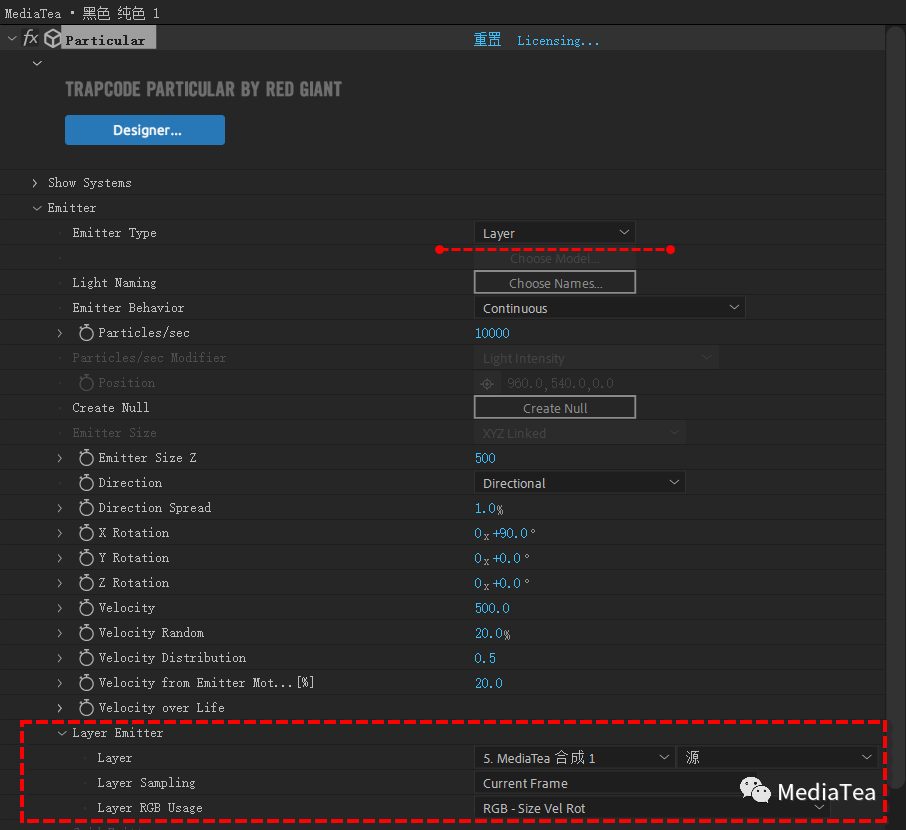Toggle the Velocity from Emitter Motion stopwatch

point(86,683)
